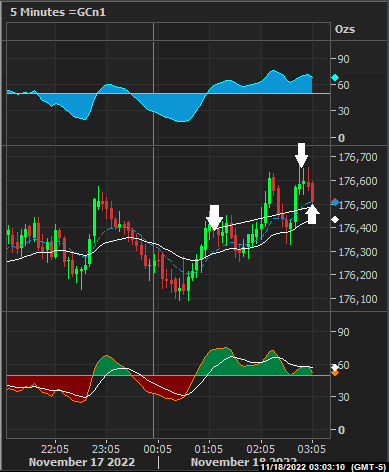Click the 176,600 price axis label

tap(358, 181)
